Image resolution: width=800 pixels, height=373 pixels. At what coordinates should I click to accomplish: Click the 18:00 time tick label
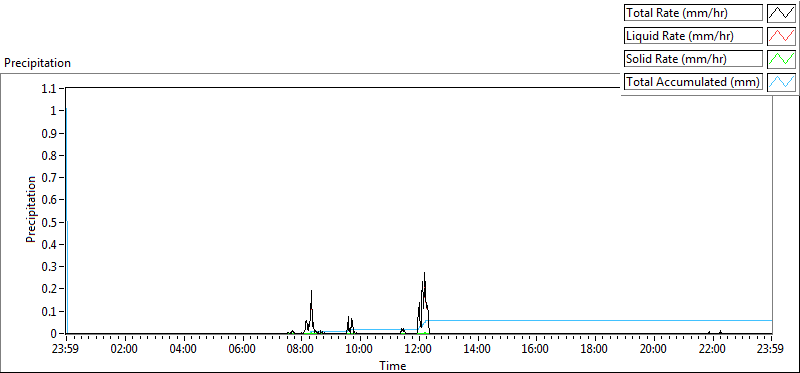pyautogui.click(x=595, y=350)
